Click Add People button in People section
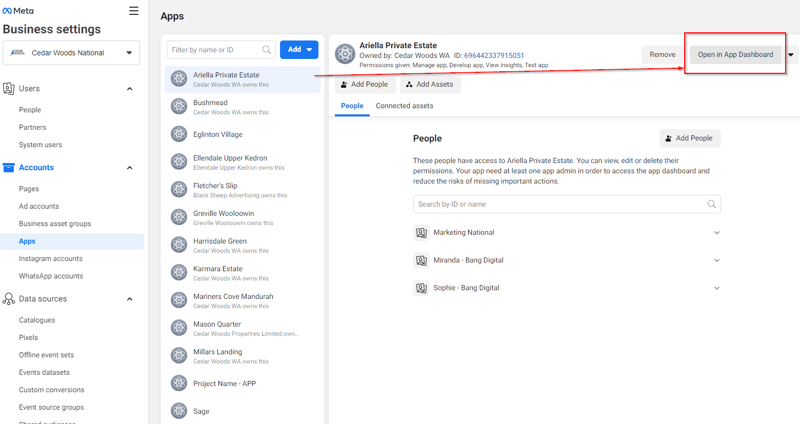This screenshot has width=800, height=424. click(x=690, y=138)
